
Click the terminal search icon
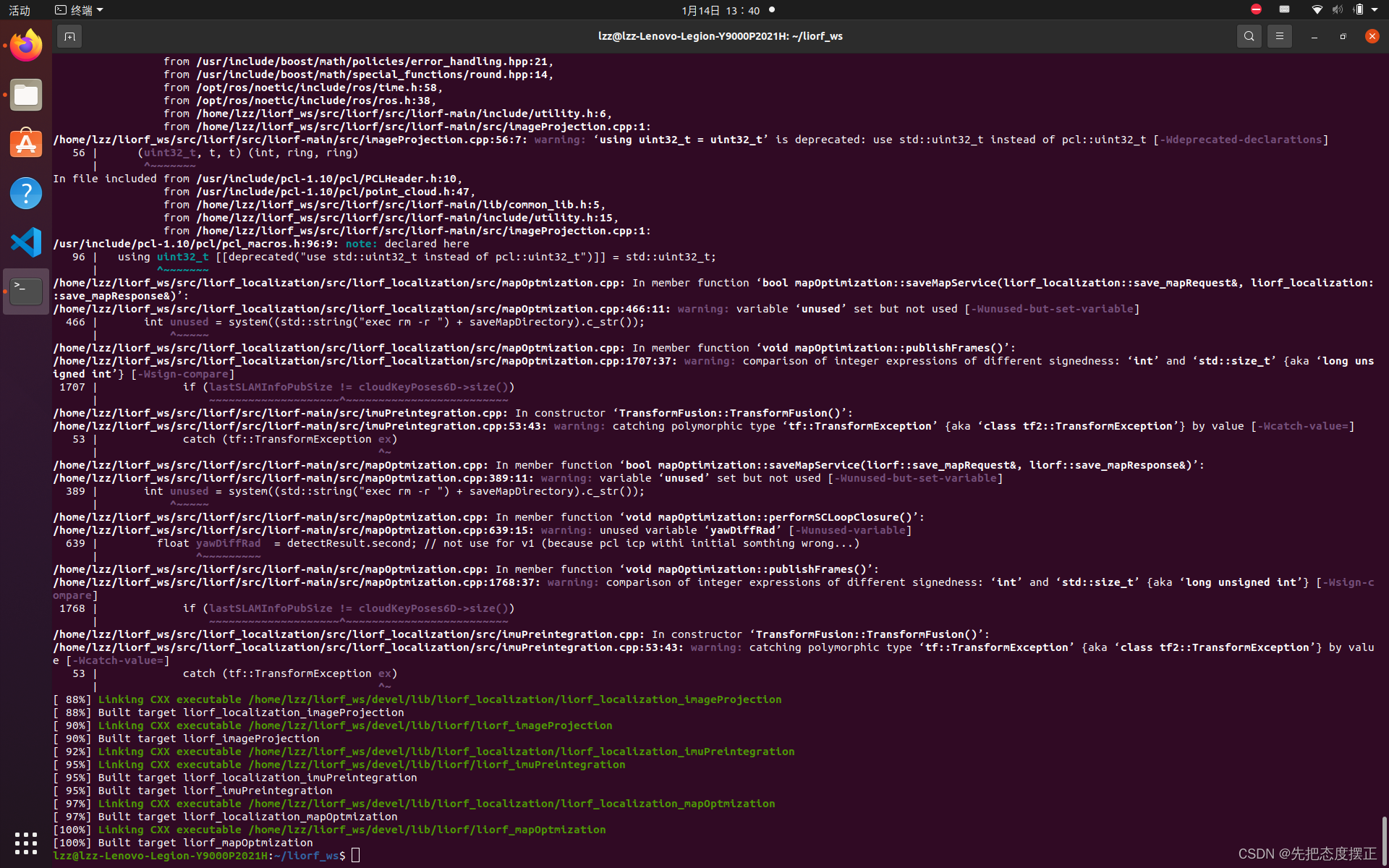(1249, 36)
